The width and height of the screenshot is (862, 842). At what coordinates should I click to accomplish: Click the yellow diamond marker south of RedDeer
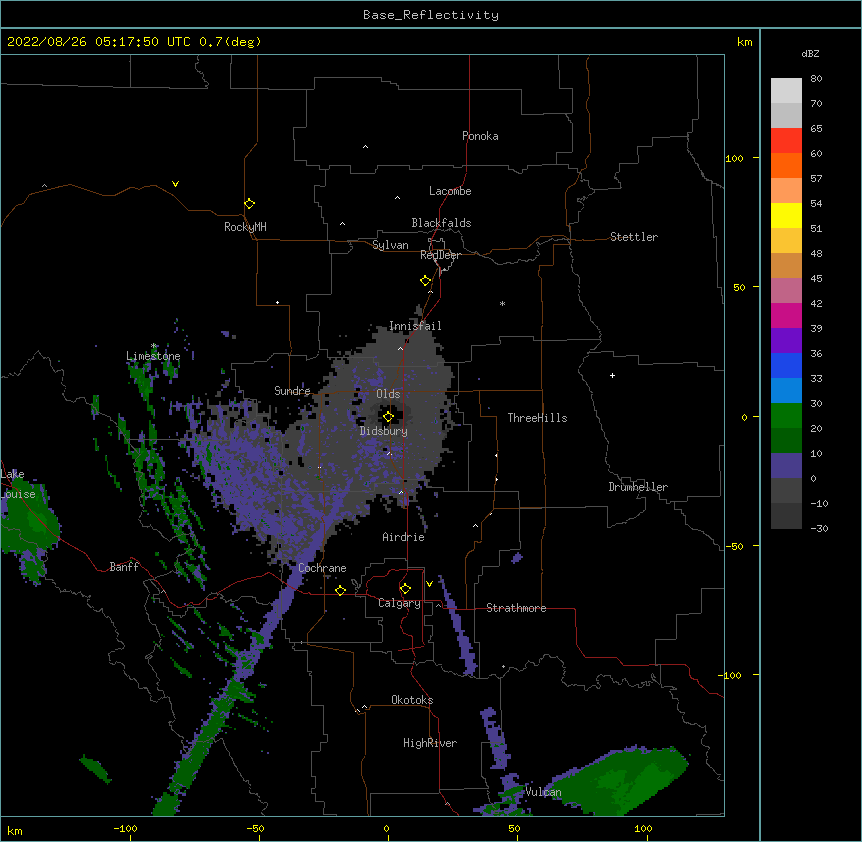[x=425, y=281]
